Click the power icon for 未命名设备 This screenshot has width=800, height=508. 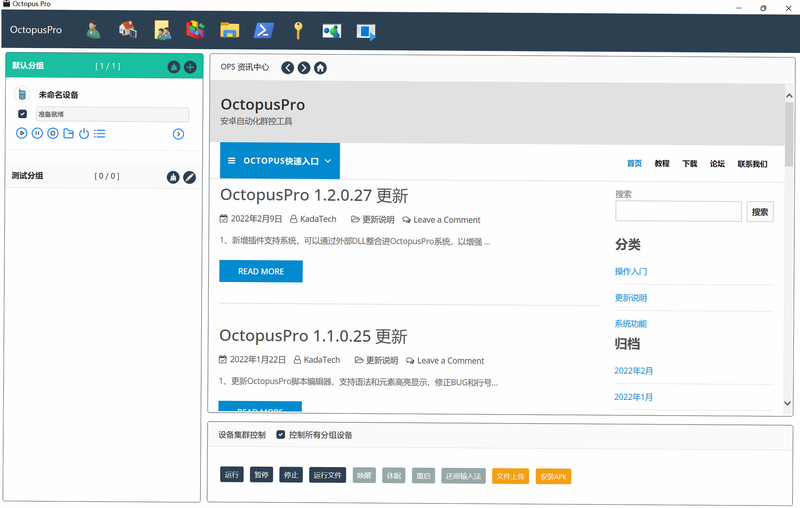[84, 134]
